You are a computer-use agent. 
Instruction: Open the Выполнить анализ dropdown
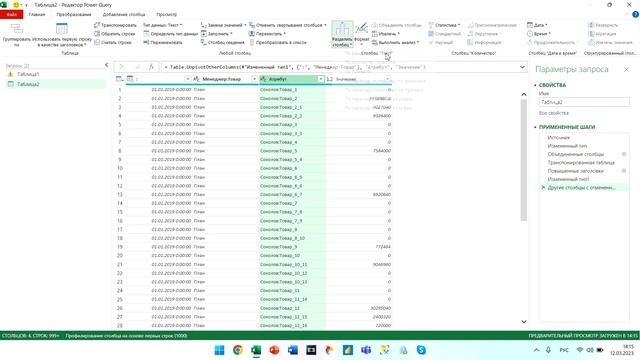coord(396,42)
